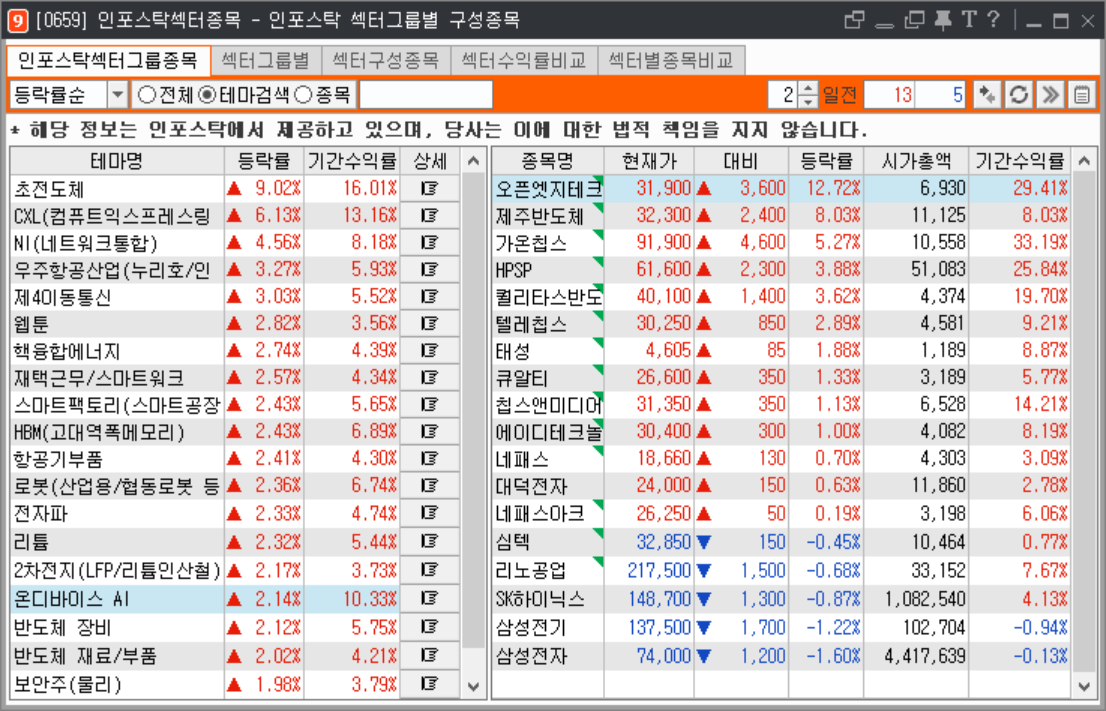
Task: Click the list view icon in toolbar
Action: 1081,95
